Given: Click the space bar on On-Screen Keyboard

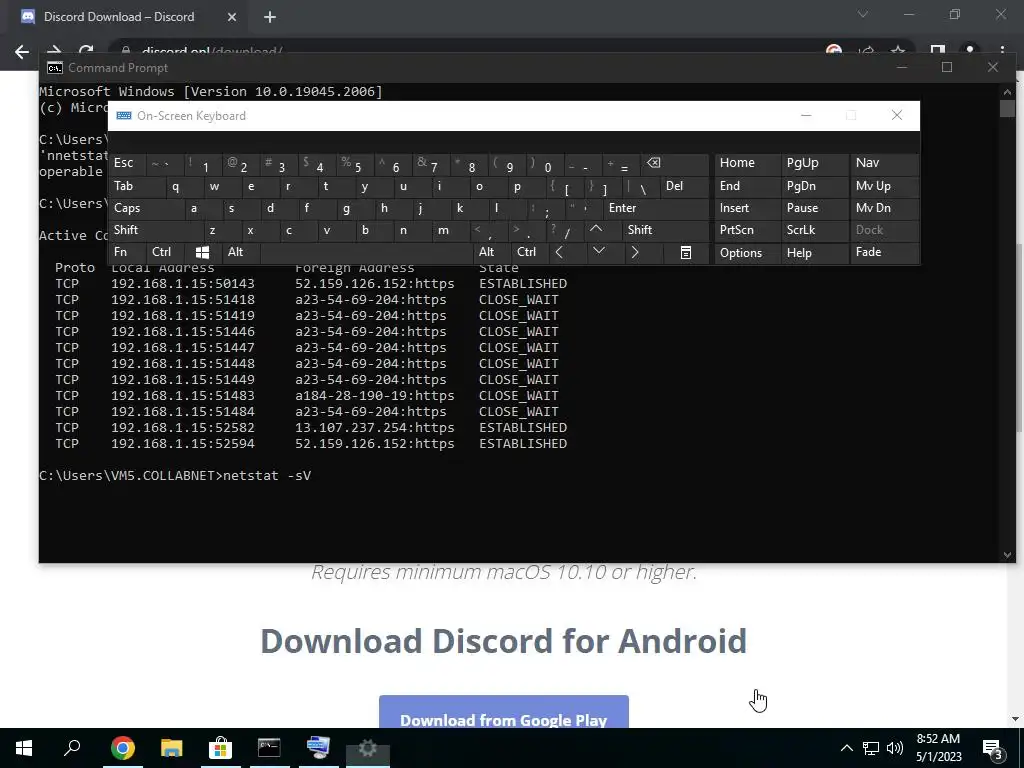Looking at the screenshot, I should (x=366, y=252).
